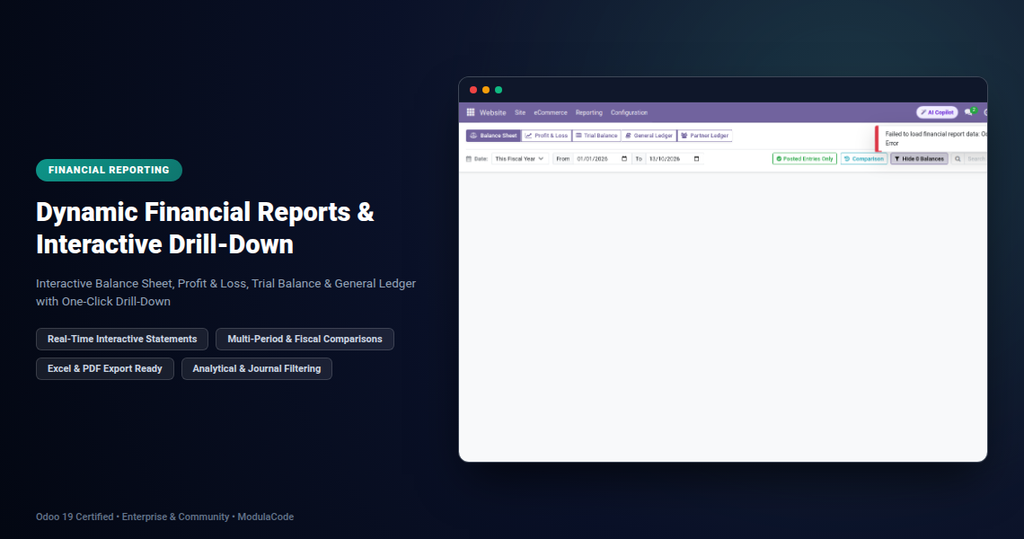This screenshot has width=1024, height=539.
Task: Open This Fiscal Year dropdown
Action: (x=519, y=159)
